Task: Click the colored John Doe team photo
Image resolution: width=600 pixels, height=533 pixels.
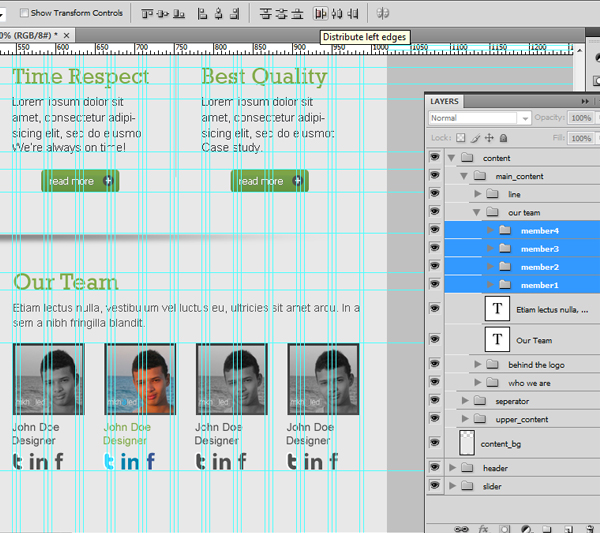Action: [x=140, y=379]
